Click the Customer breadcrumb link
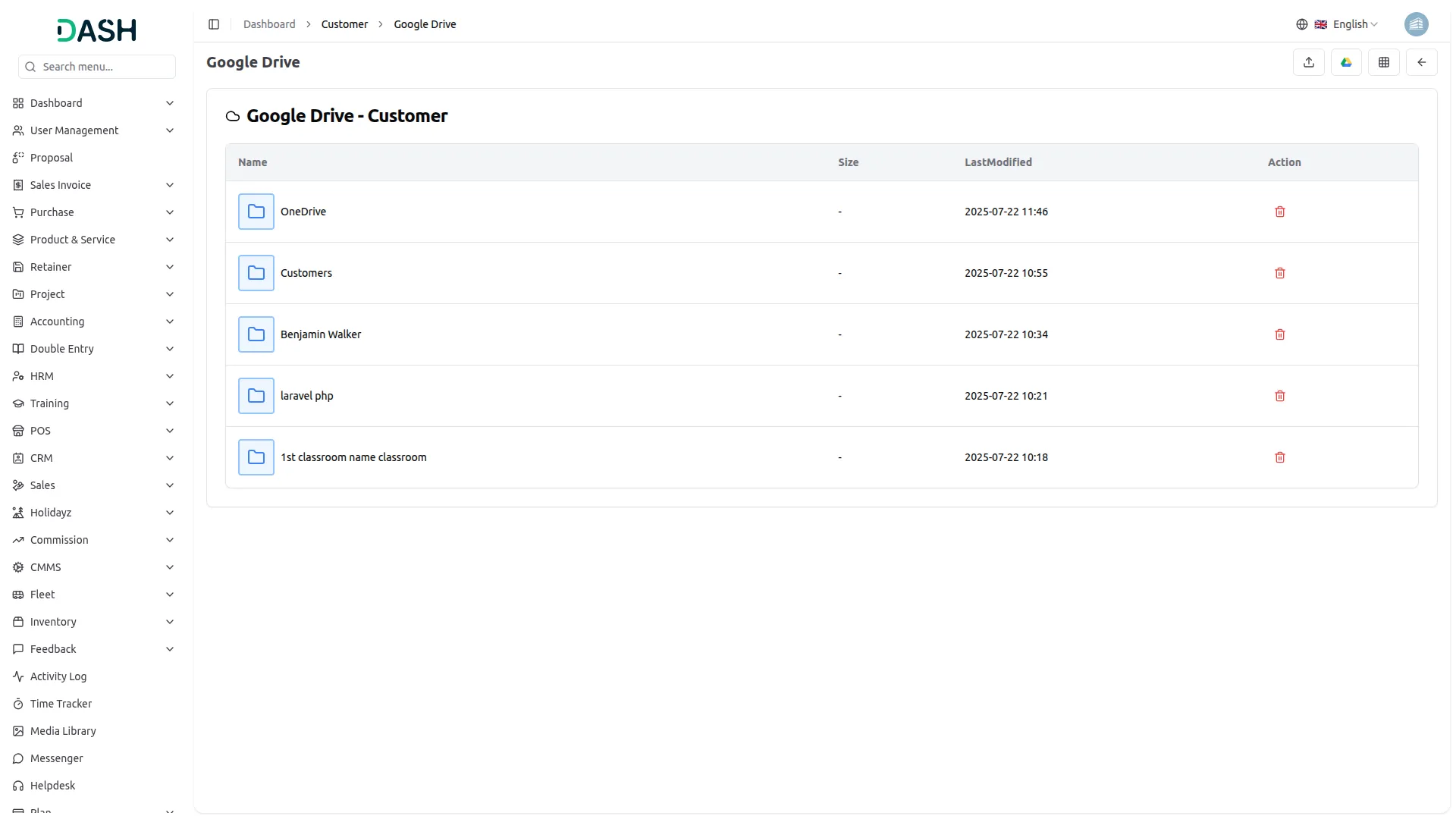Image resolution: width=1456 pixels, height=819 pixels. pos(344,24)
